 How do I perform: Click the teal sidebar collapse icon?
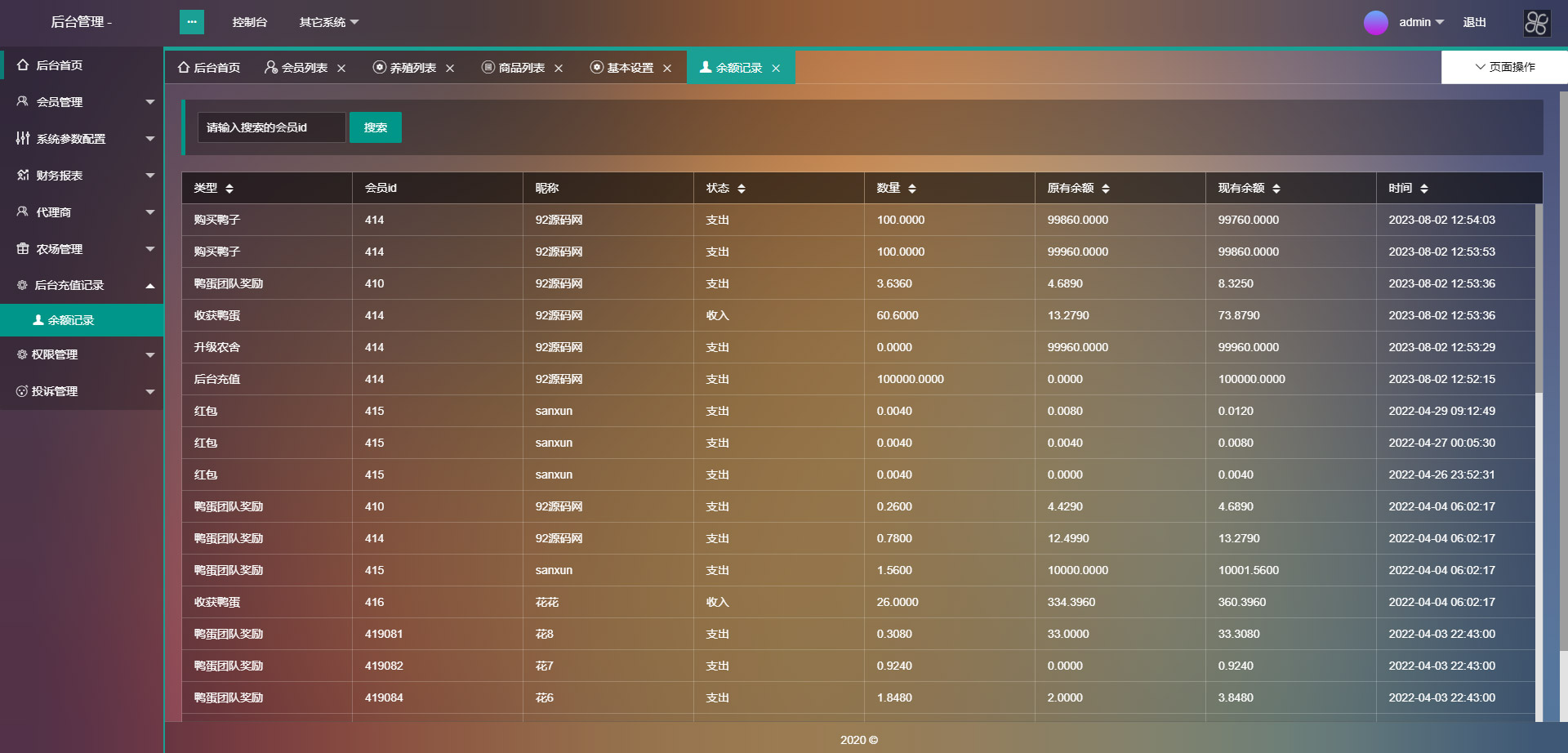point(192,22)
